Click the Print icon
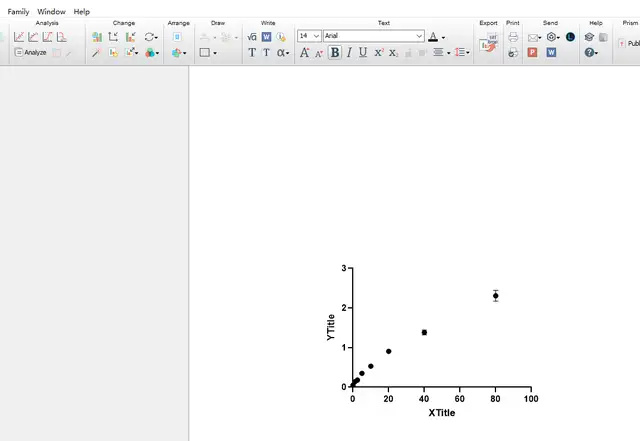The height and width of the screenshot is (441, 640). (x=513, y=37)
